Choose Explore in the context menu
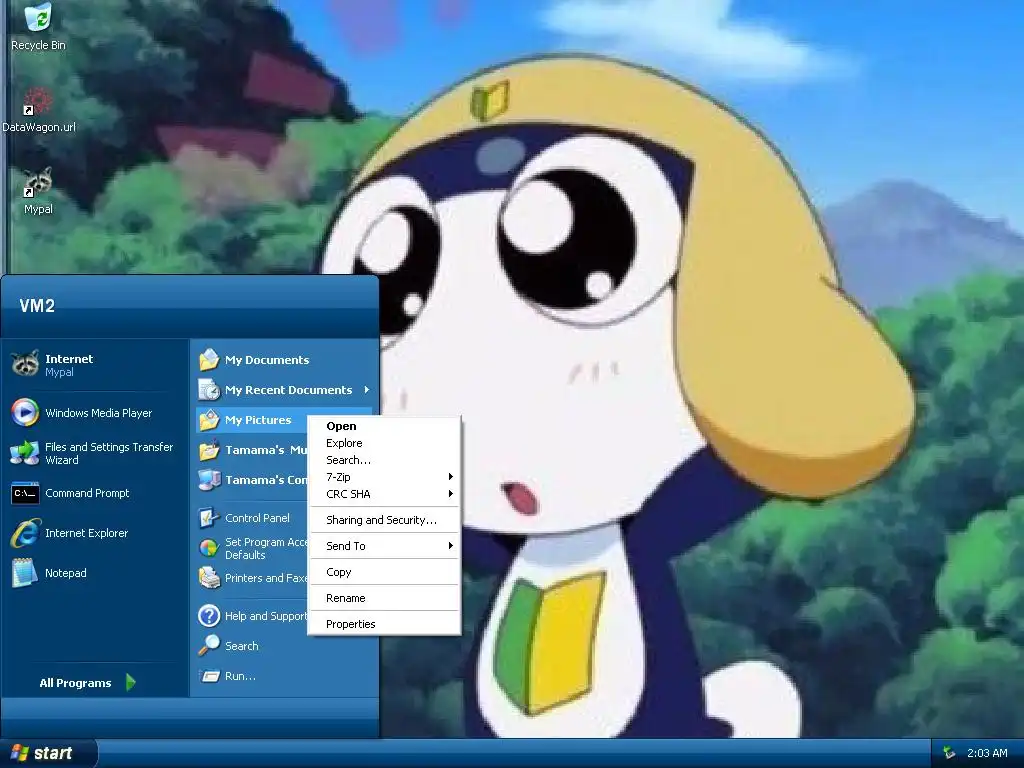Screen dimensions: 1024x768 pos(384,443)
